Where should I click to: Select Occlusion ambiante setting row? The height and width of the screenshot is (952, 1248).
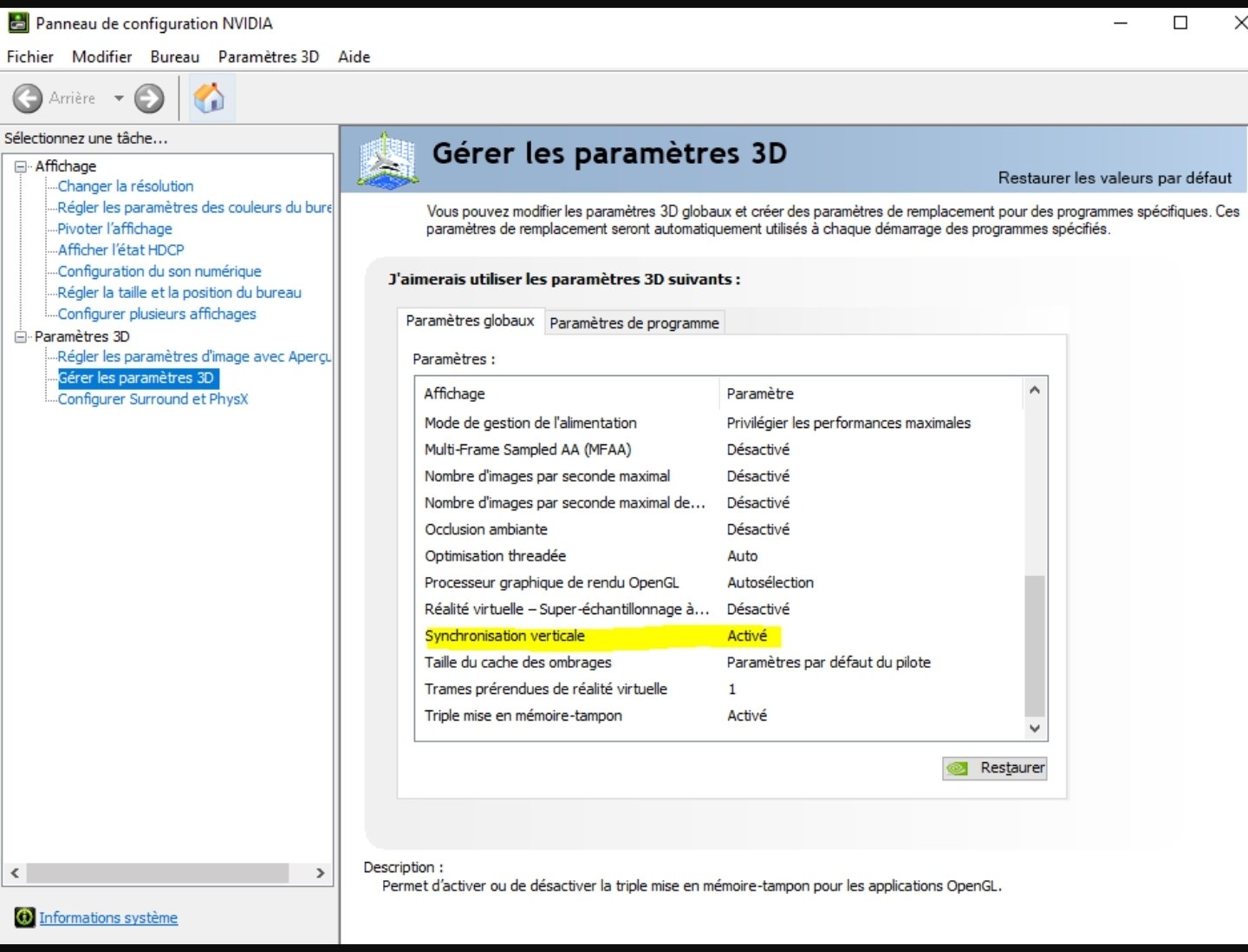click(x=719, y=529)
